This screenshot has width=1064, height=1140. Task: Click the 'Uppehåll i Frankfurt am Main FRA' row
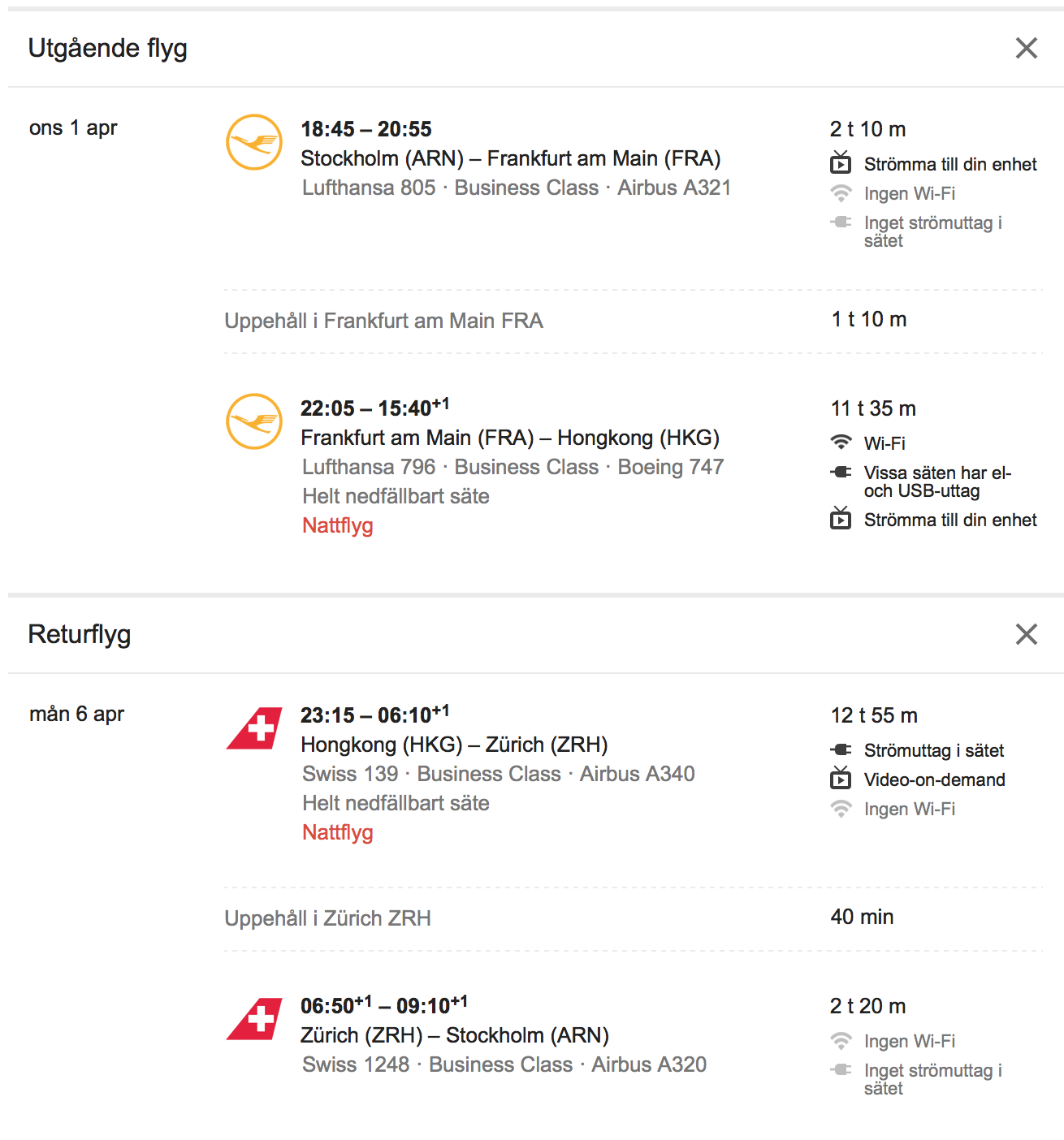634,321
